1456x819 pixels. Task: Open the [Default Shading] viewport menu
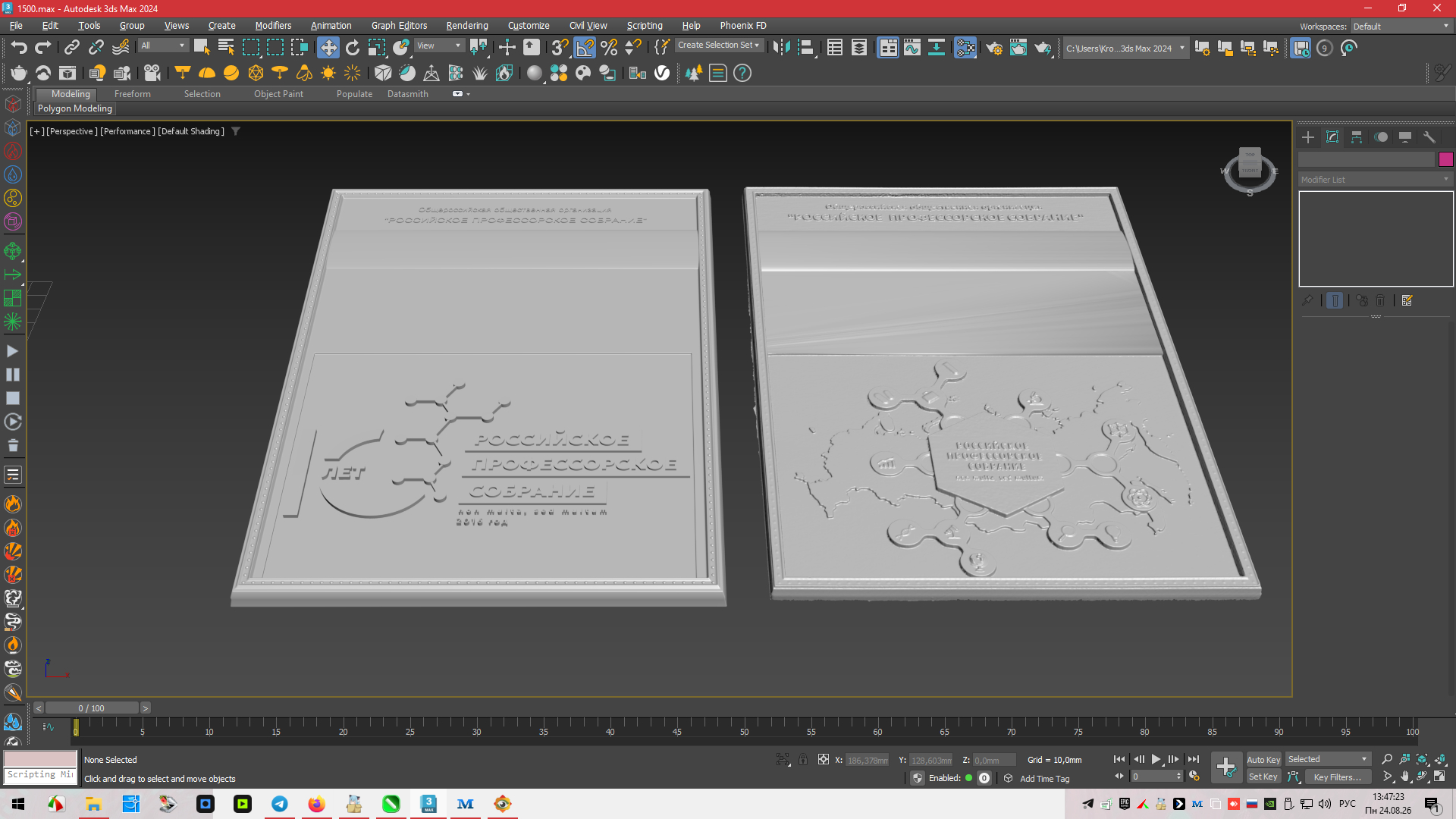click(191, 131)
